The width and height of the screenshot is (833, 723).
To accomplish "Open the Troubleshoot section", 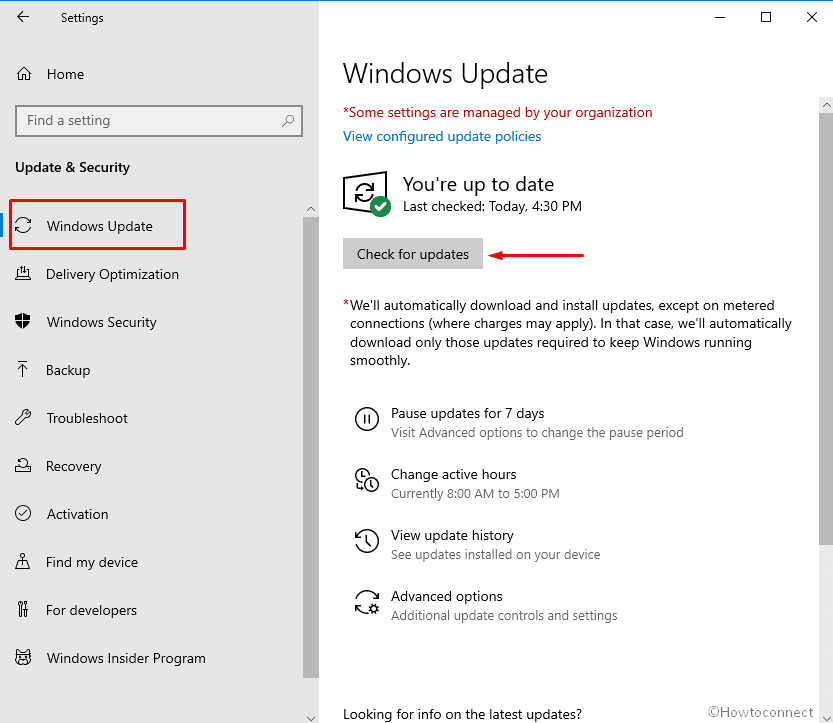I will pyautogui.click(x=87, y=418).
